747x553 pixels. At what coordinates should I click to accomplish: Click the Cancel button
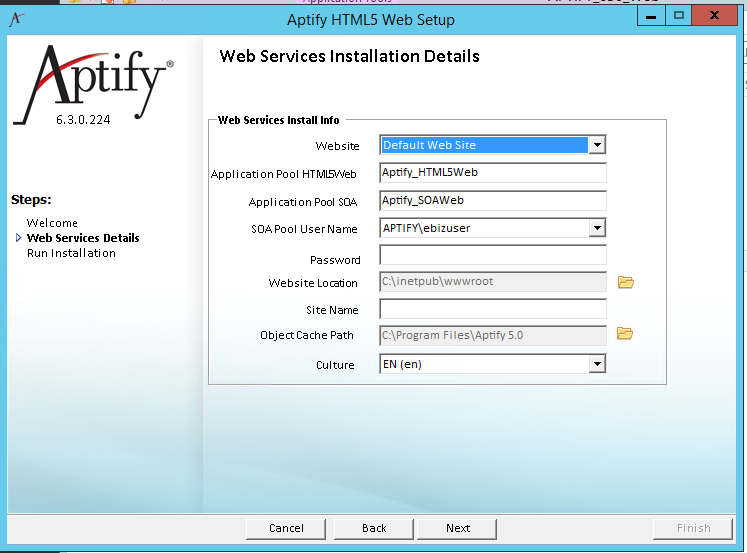point(286,528)
